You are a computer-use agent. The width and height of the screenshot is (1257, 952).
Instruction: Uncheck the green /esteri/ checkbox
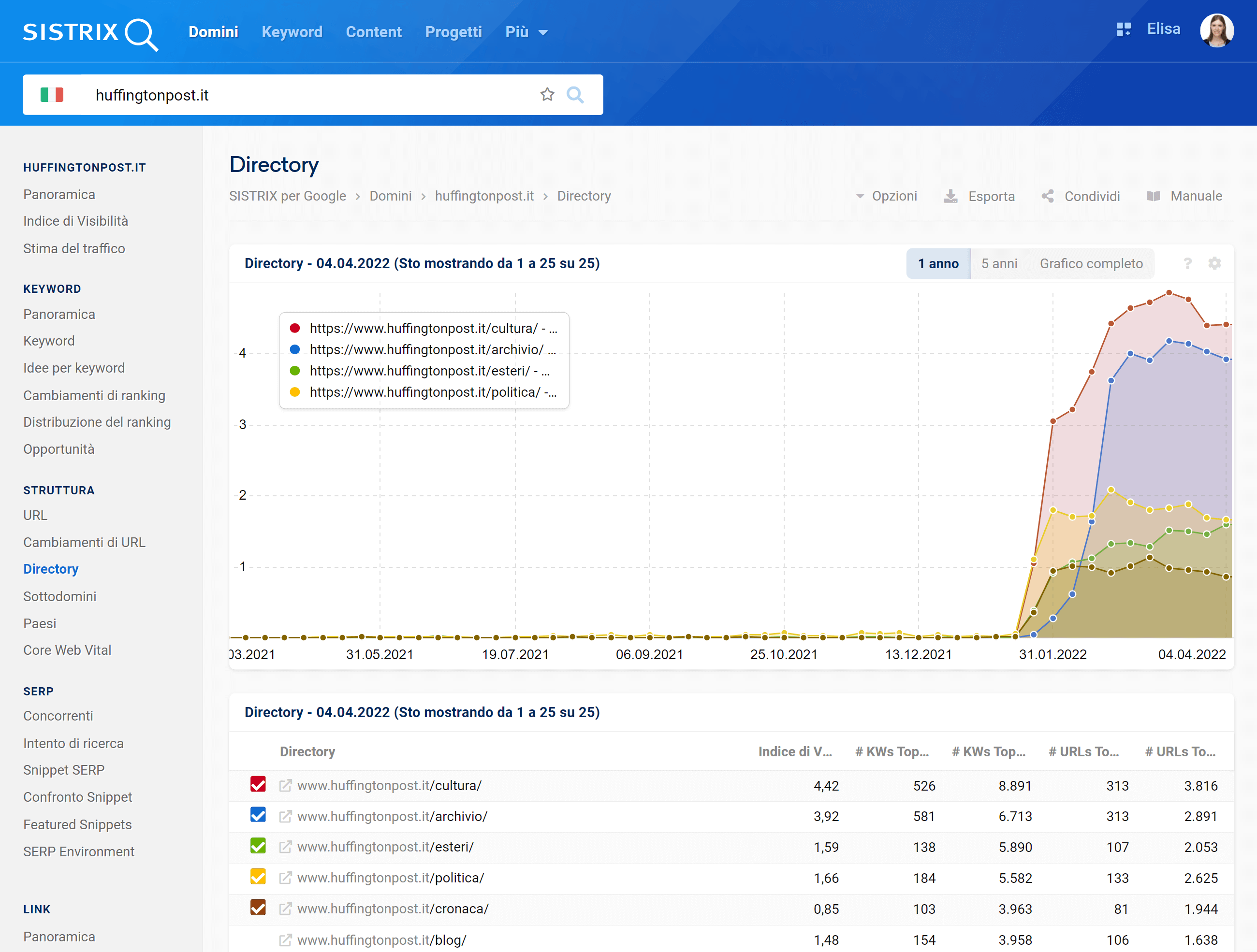[x=258, y=846]
